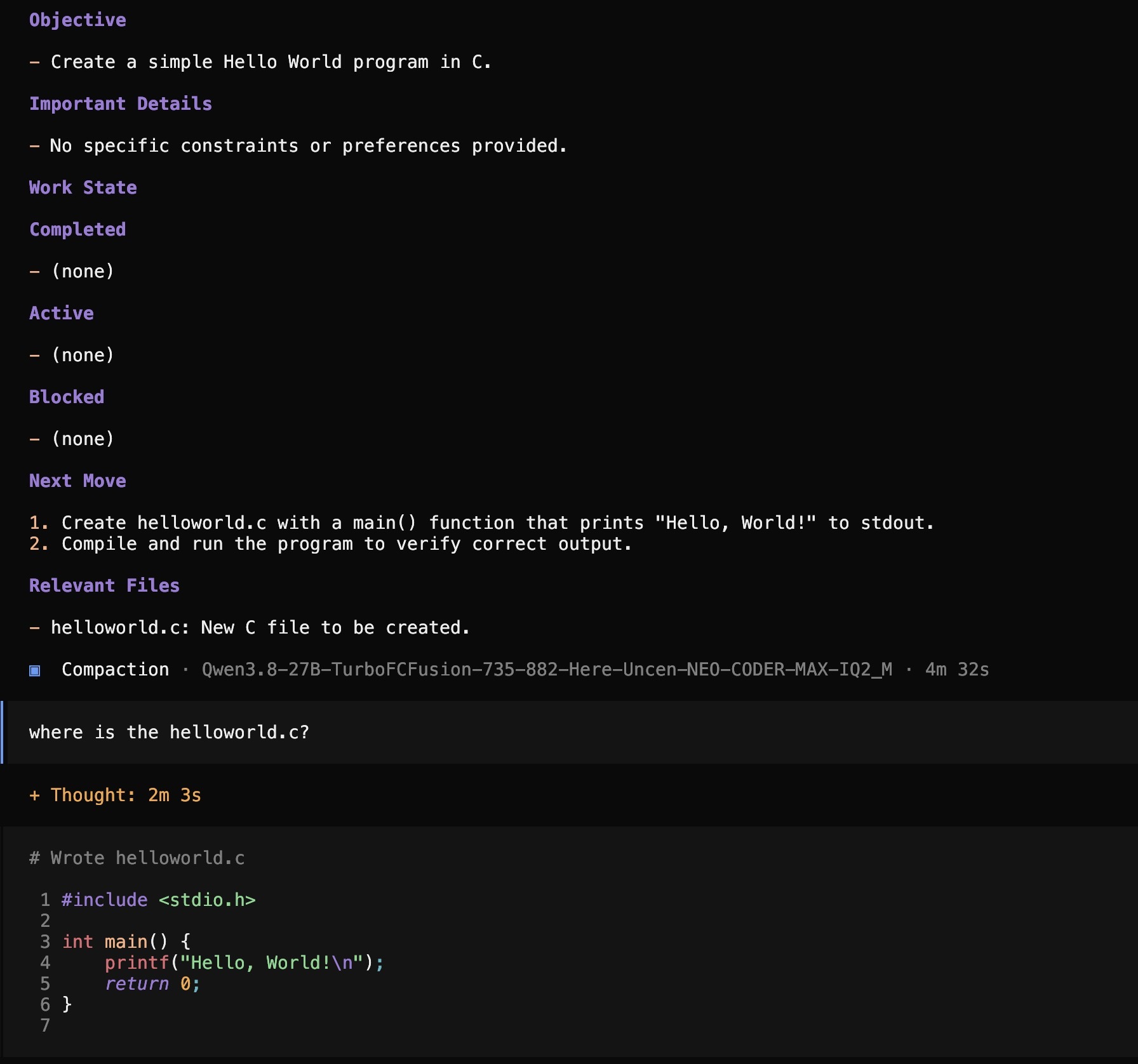Screen dimensions: 1138x1064
Task: Expand the Thought: 2m 3s section
Action: tap(115, 795)
